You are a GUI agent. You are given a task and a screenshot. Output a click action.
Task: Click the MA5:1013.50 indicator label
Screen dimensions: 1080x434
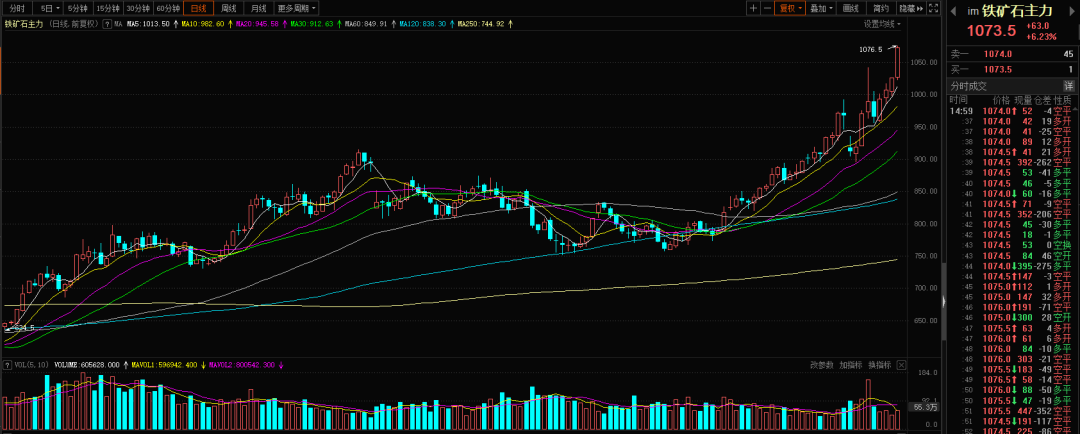point(148,24)
